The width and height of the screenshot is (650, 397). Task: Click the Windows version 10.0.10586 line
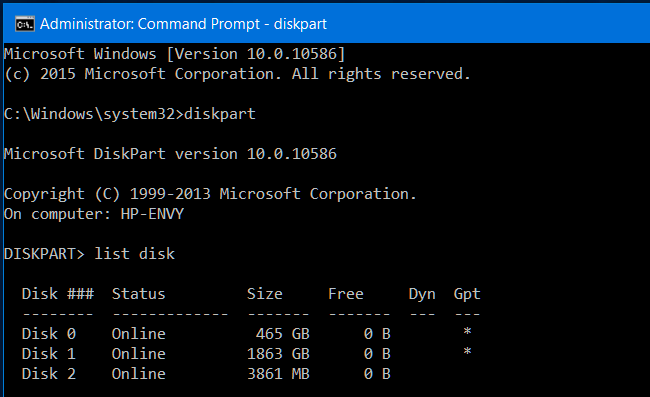[x=174, y=54]
